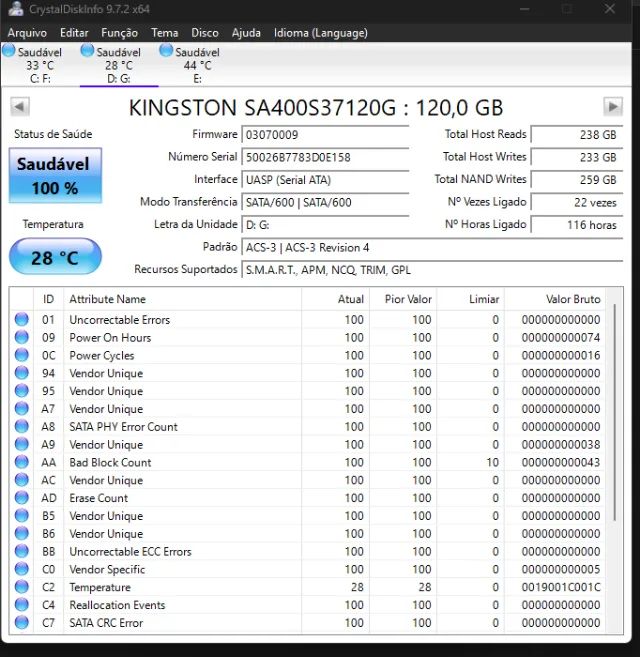640x657 pixels.
Task: Click the status icon for Reallocation Events row
Action: [x=21, y=605]
